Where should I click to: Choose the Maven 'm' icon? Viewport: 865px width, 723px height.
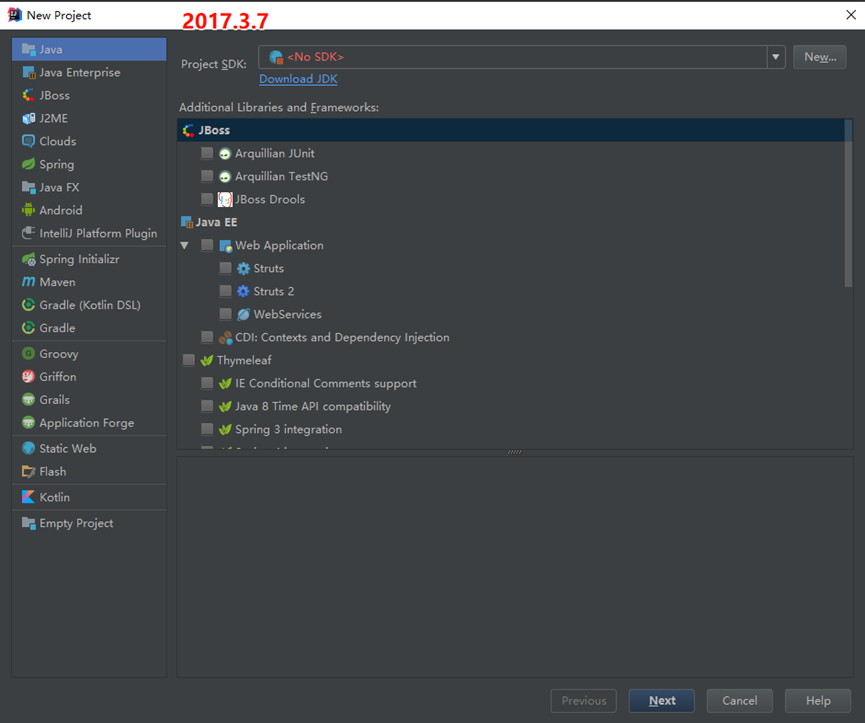29,282
